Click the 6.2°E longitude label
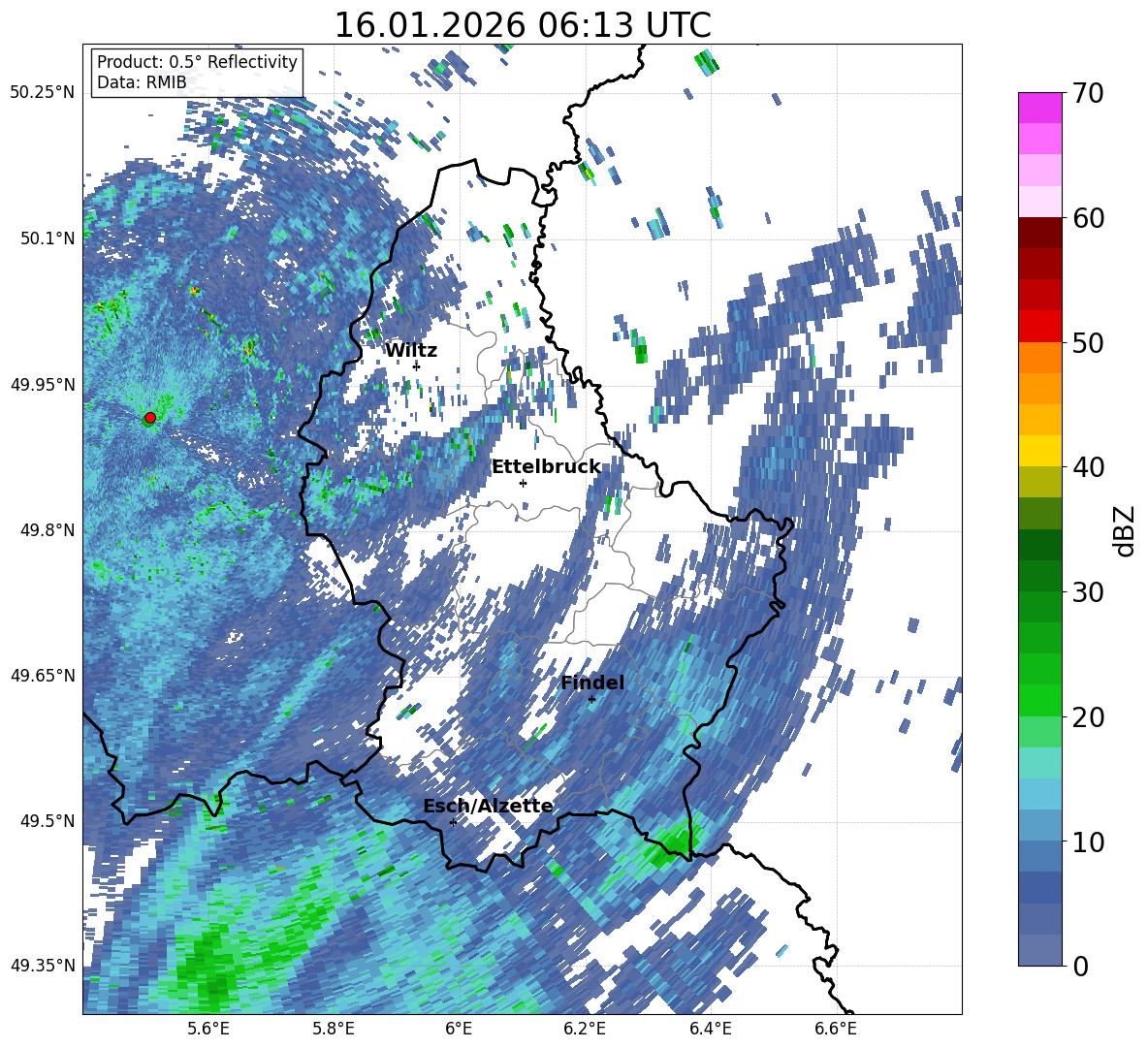This screenshot has width=1148, height=1048. point(585,1029)
